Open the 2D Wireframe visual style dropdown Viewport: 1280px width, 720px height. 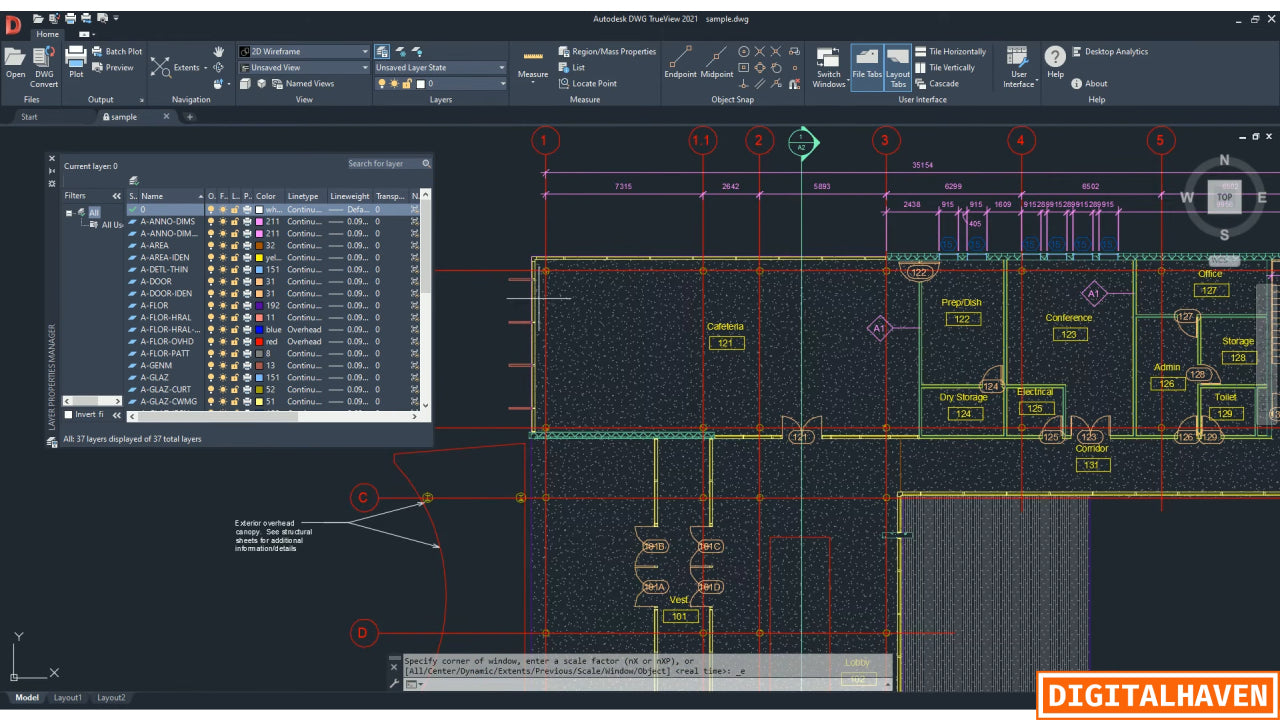tap(304, 51)
